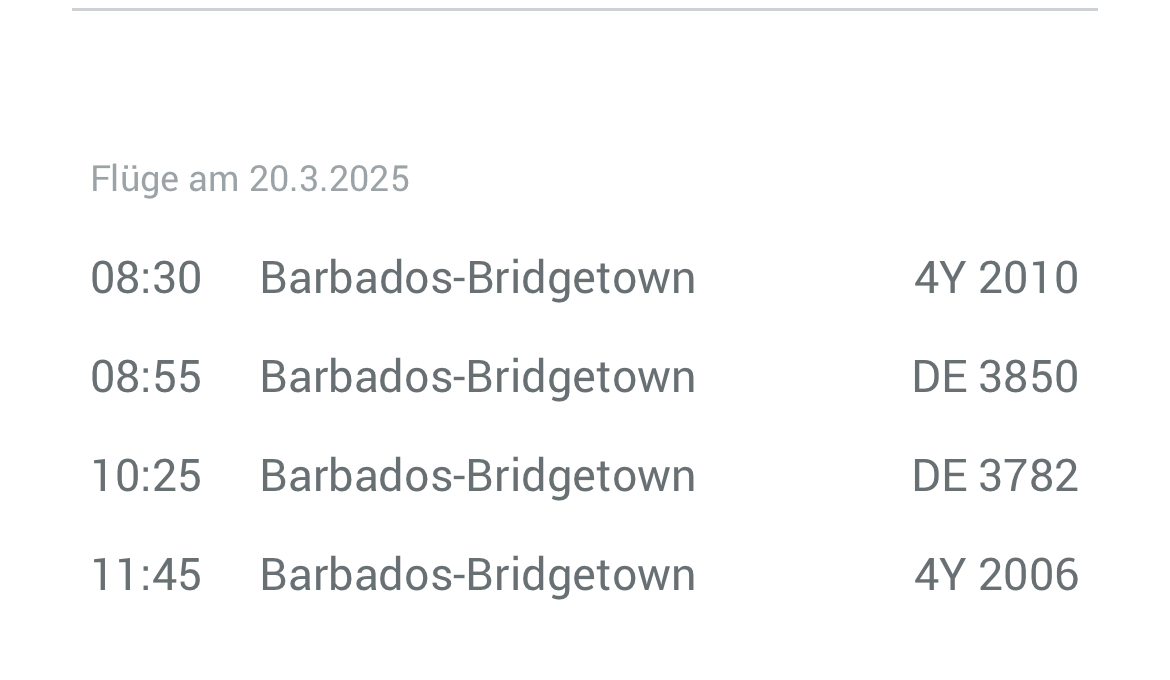Select the word Barbados in DE 3850 row
This screenshot has width=1170, height=680.
[356, 376]
